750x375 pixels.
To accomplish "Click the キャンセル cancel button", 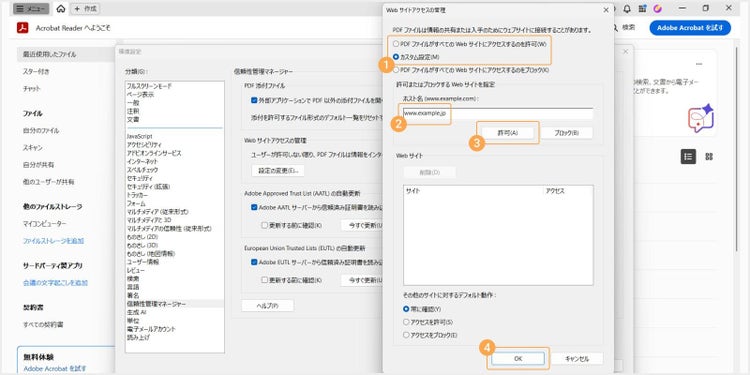I will [x=577, y=359].
